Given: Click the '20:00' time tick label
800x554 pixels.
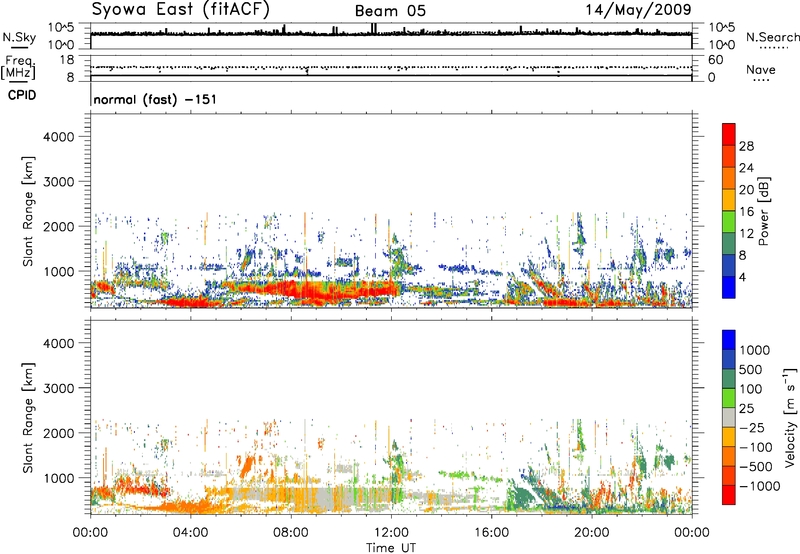Looking at the screenshot, I should tap(591, 533).
